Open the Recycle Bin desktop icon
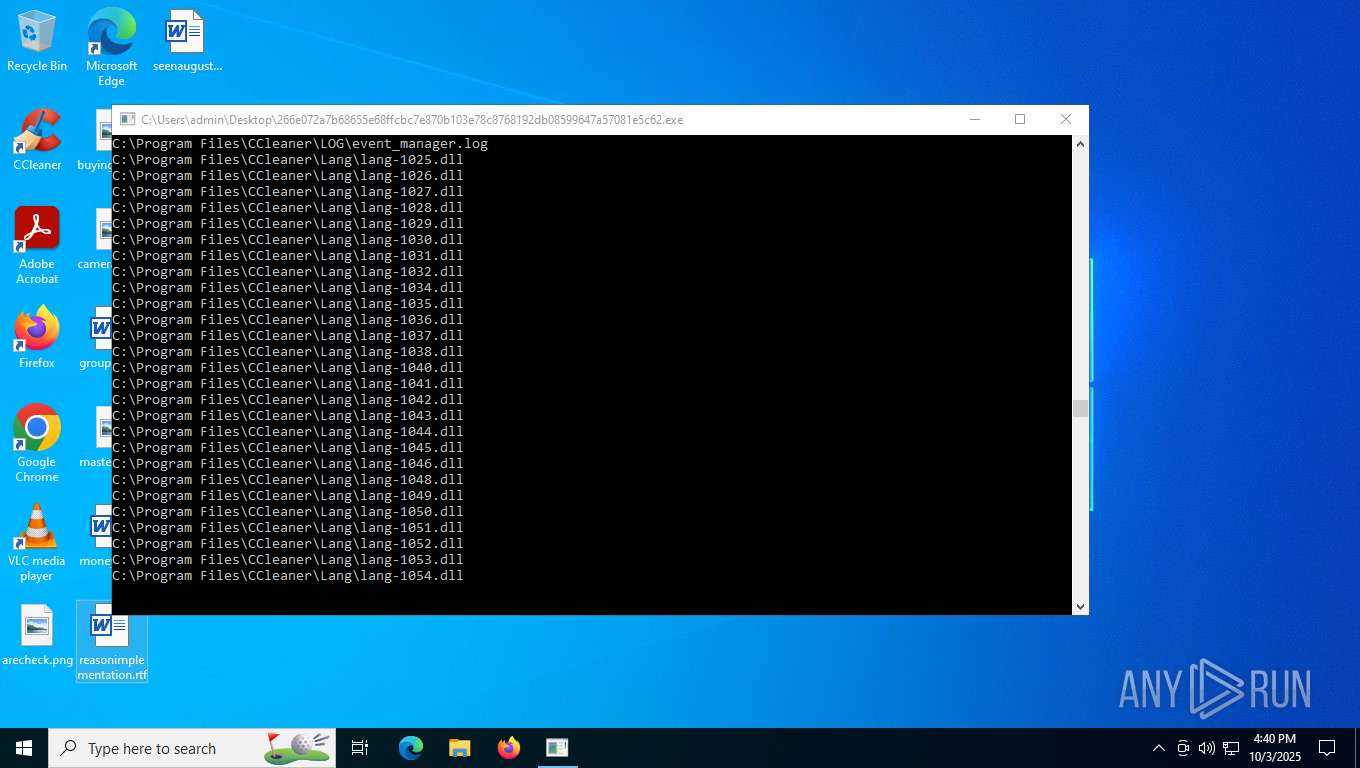 click(x=37, y=42)
